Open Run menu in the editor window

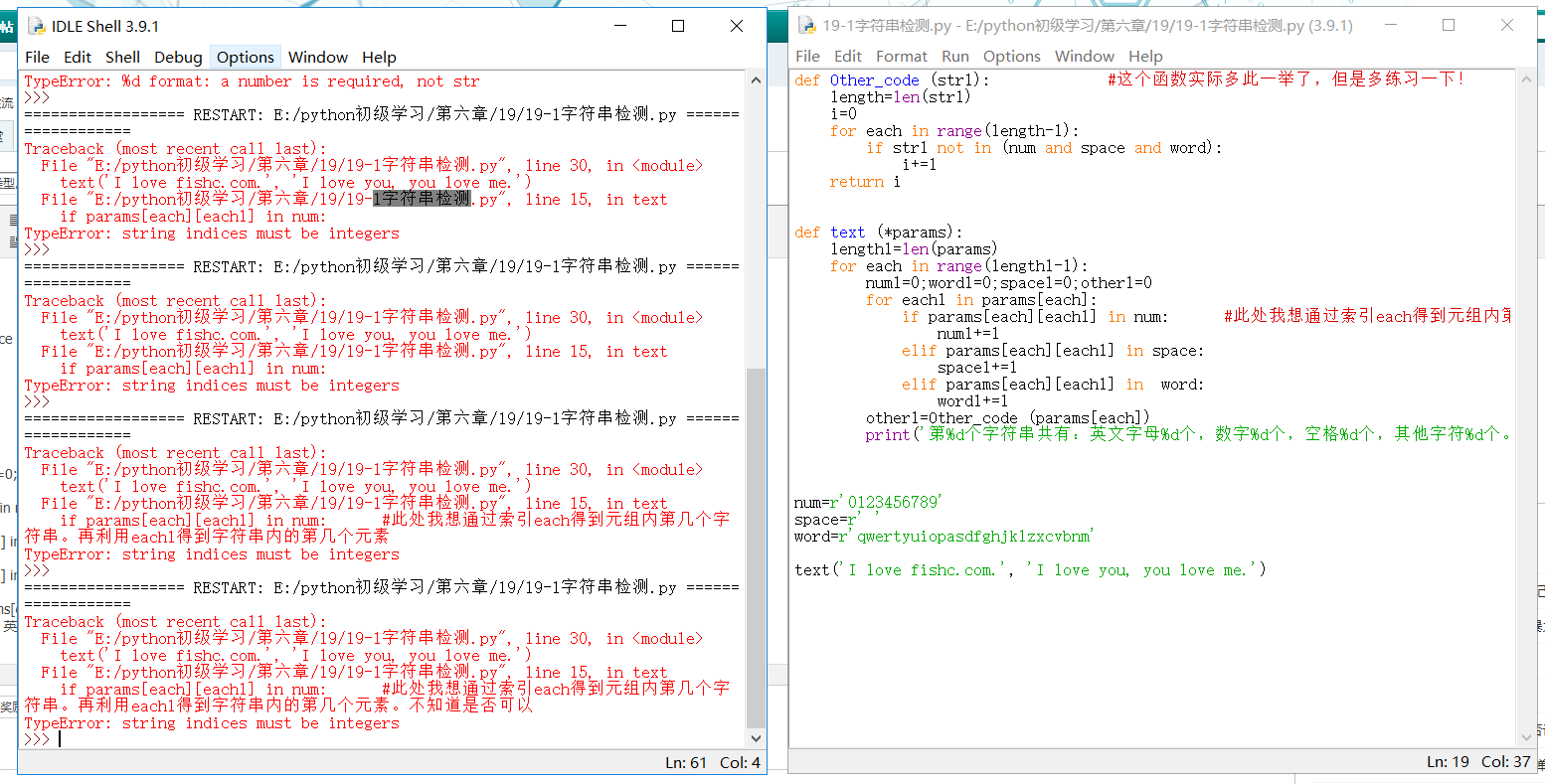click(x=955, y=57)
